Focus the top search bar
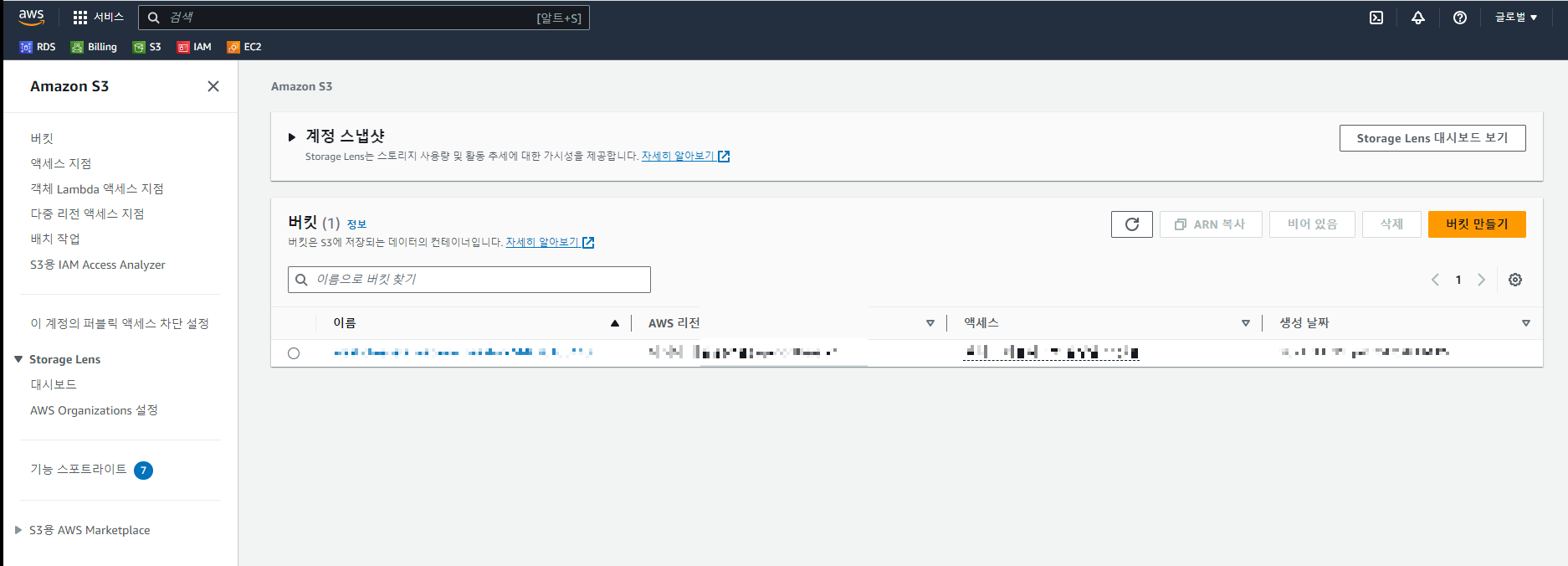 tap(364, 18)
